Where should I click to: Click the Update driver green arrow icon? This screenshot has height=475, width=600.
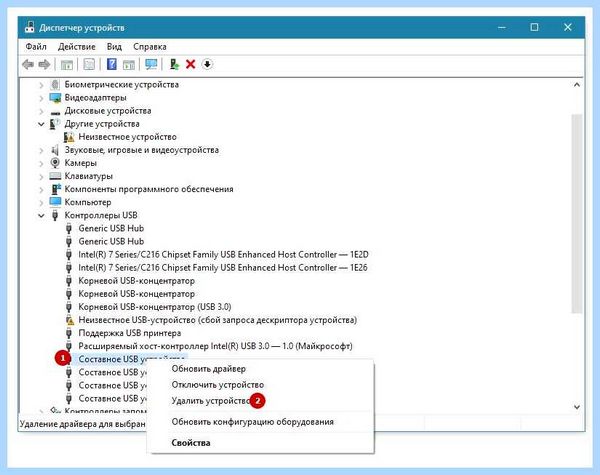(x=174, y=64)
